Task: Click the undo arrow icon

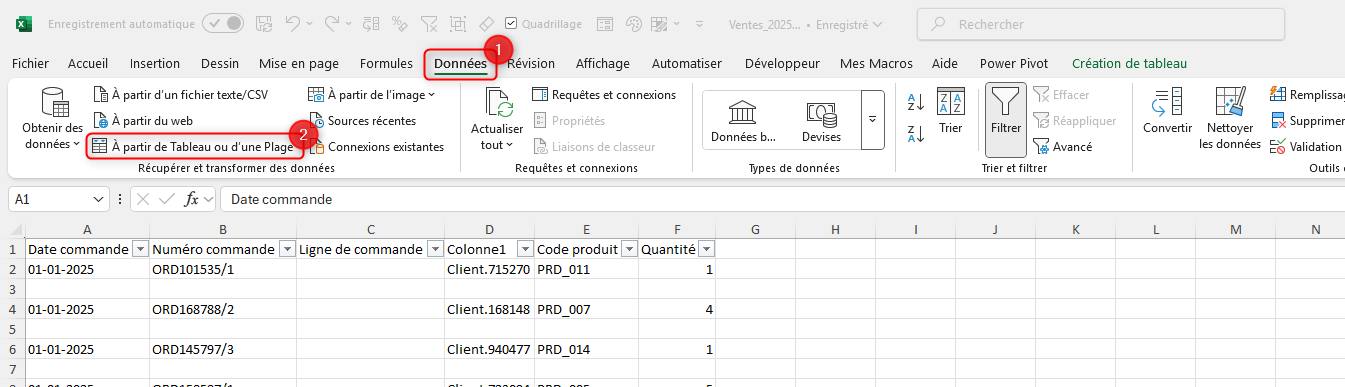Action: (x=292, y=24)
